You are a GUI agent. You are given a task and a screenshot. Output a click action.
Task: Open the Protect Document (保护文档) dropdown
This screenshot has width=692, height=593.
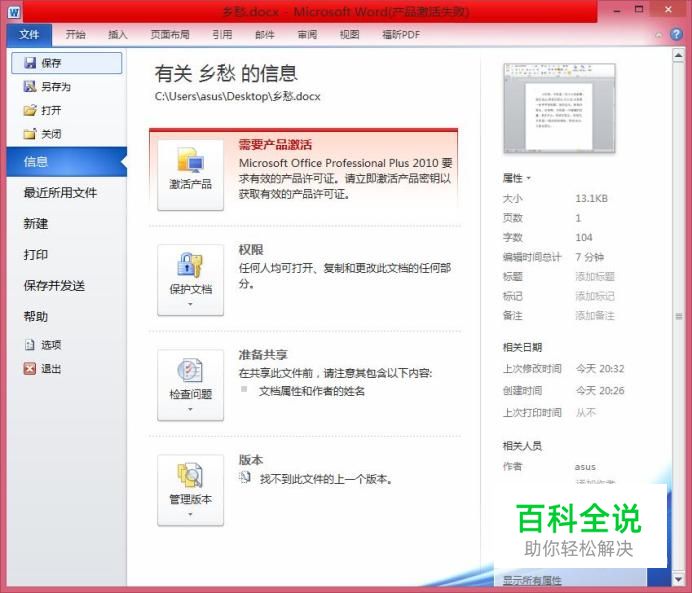pos(191,280)
